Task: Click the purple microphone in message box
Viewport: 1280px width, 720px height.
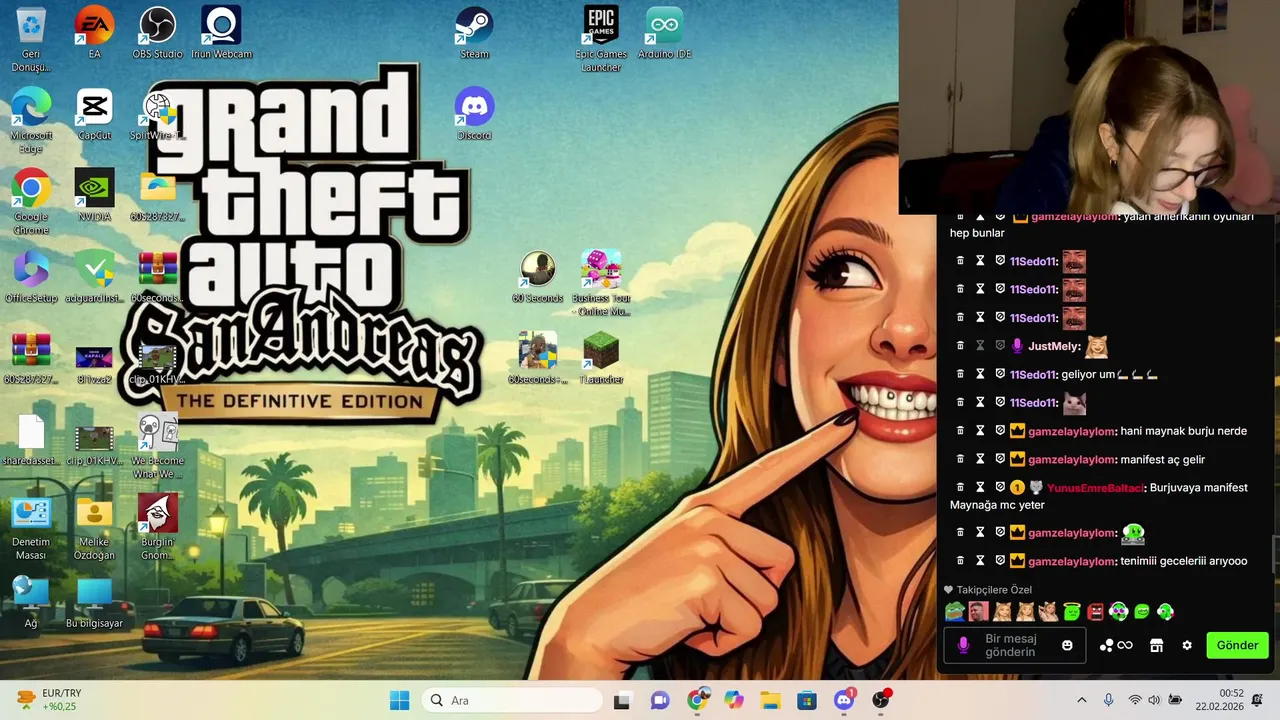Action: point(963,646)
